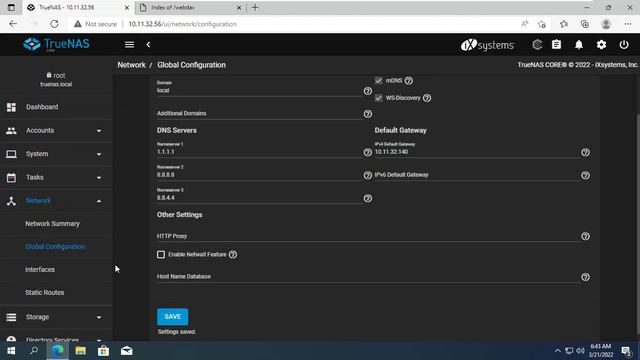Screen dimensions: 640x360
Task: Show help for Nameserver 3
Action: click(368, 198)
